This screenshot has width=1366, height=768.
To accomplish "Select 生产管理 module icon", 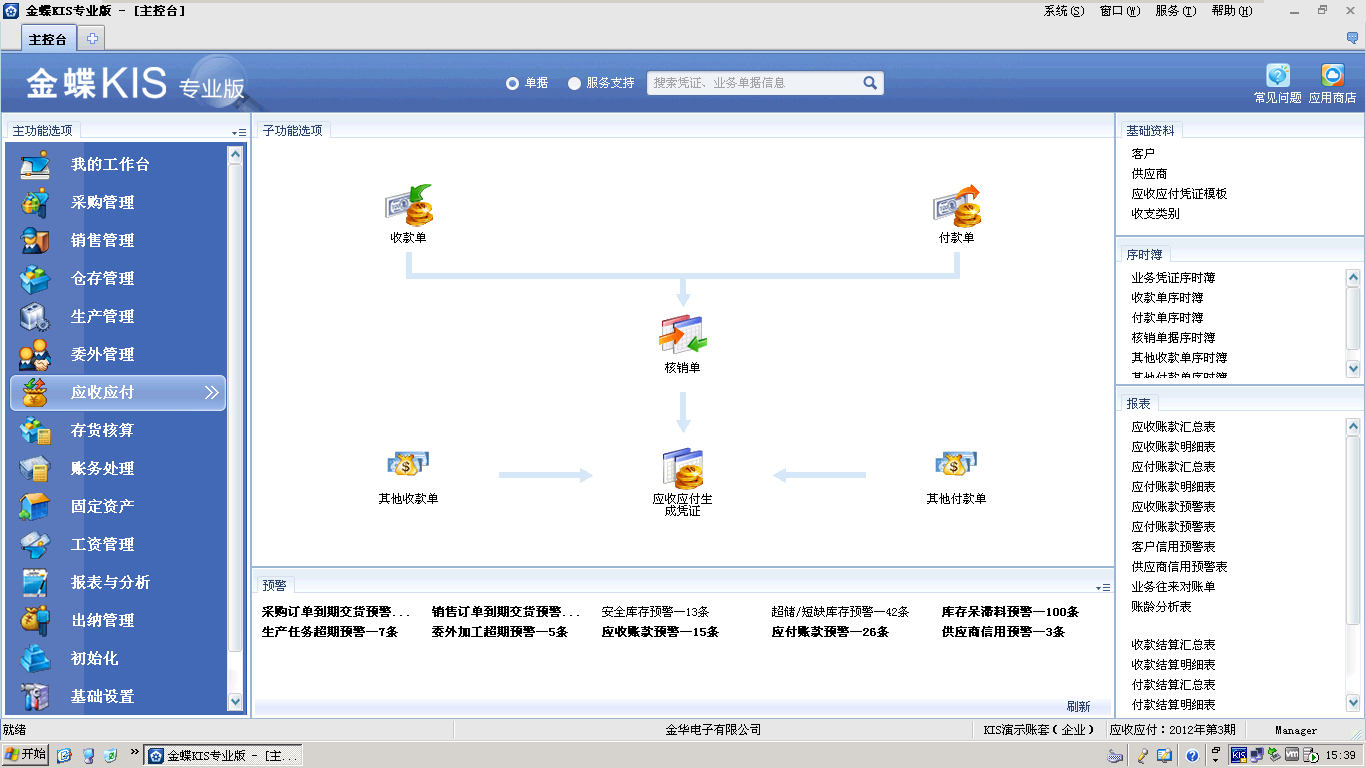I will point(35,316).
